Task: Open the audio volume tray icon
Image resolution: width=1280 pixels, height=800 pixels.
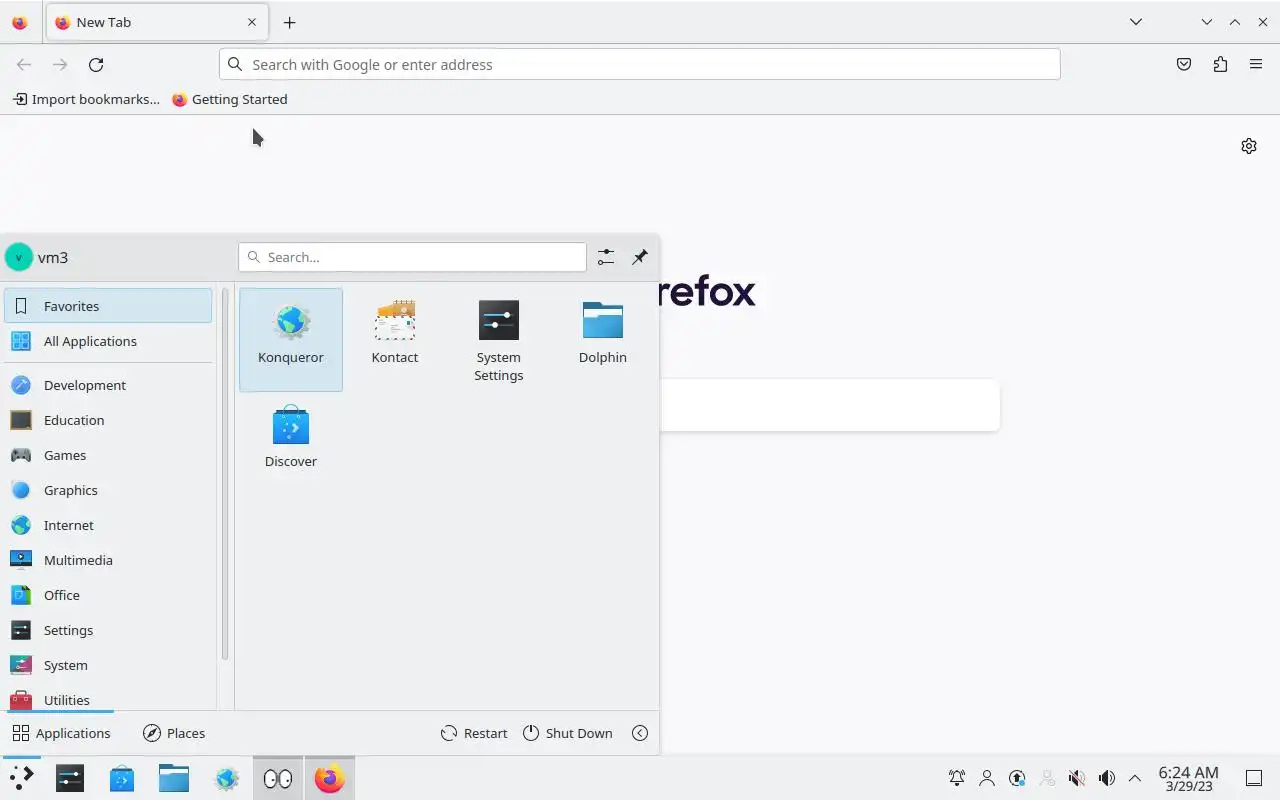Action: [1107, 778]
